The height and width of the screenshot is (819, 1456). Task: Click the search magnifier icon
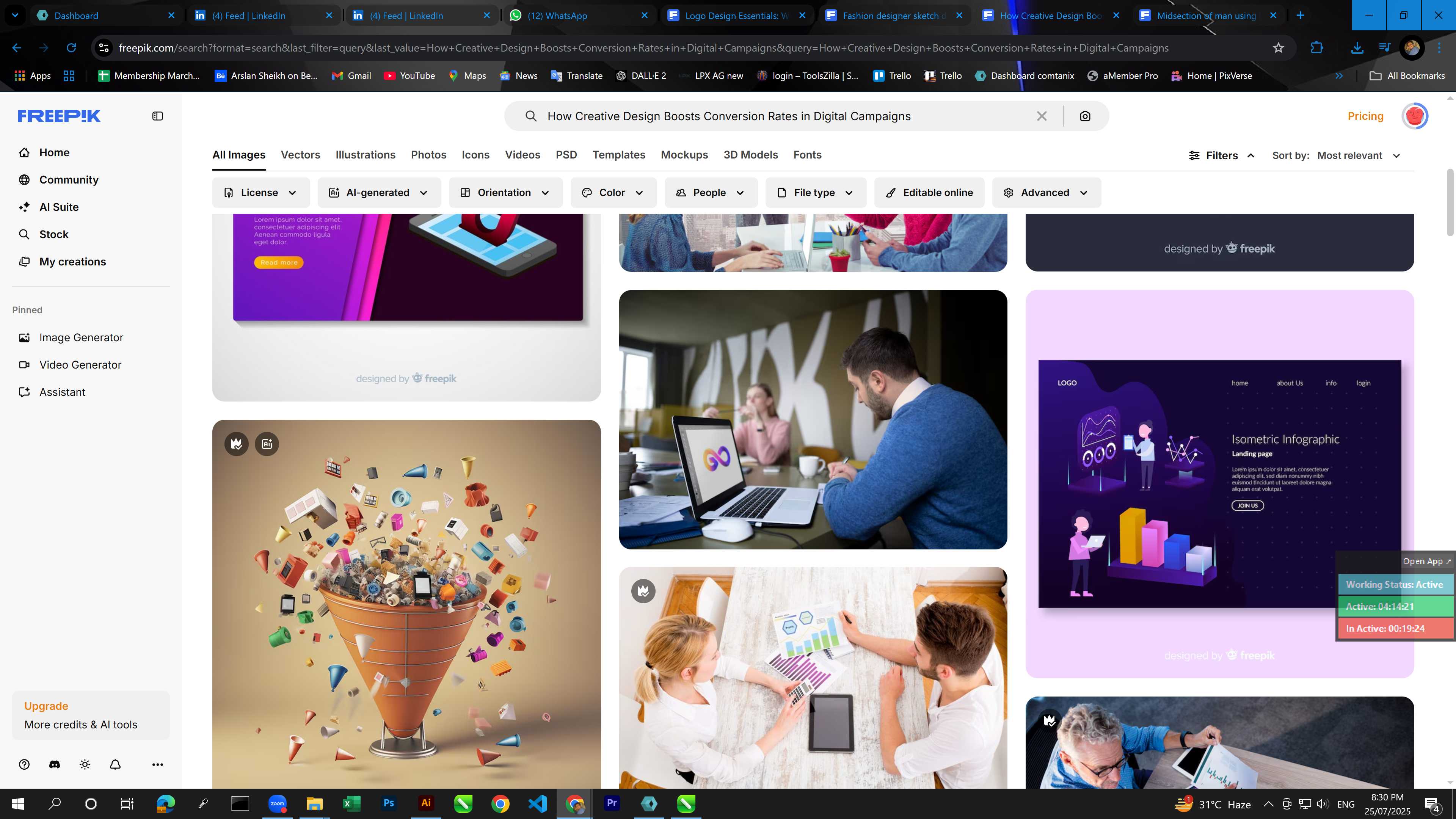[531, 116]
